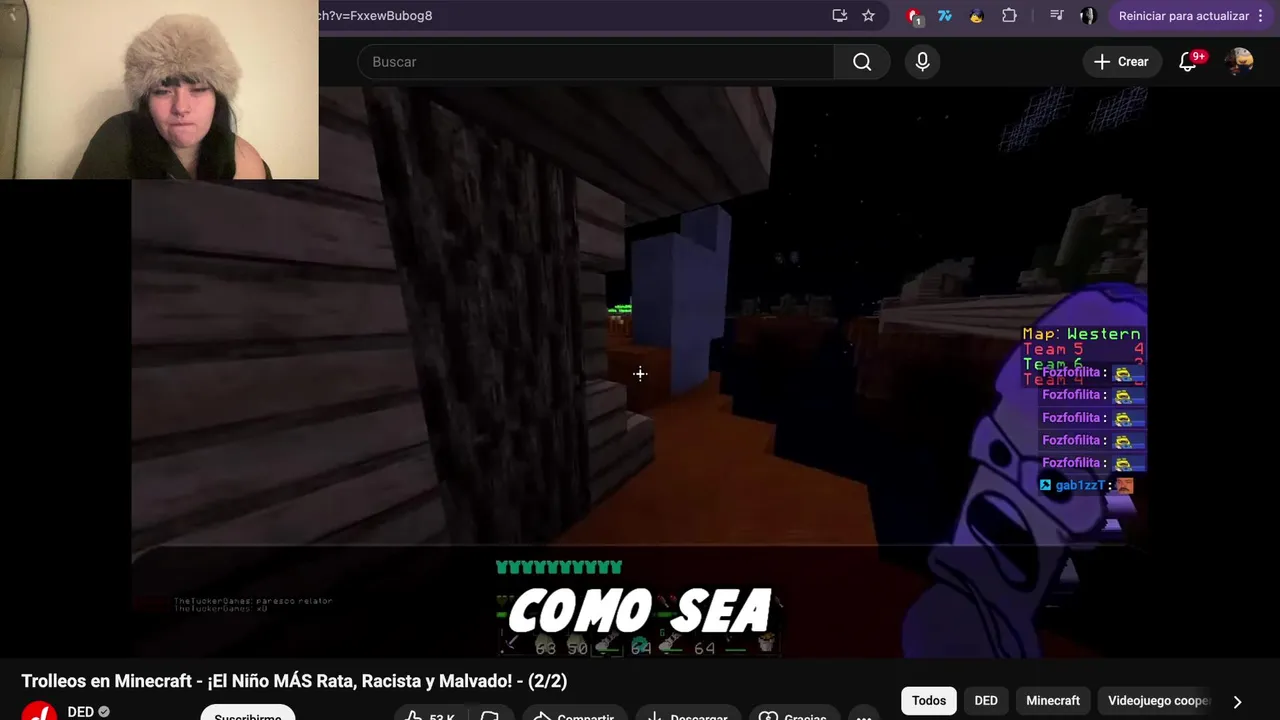Click the Compartir share button
Screen dimensions: 1280x720
coord(574,715)
